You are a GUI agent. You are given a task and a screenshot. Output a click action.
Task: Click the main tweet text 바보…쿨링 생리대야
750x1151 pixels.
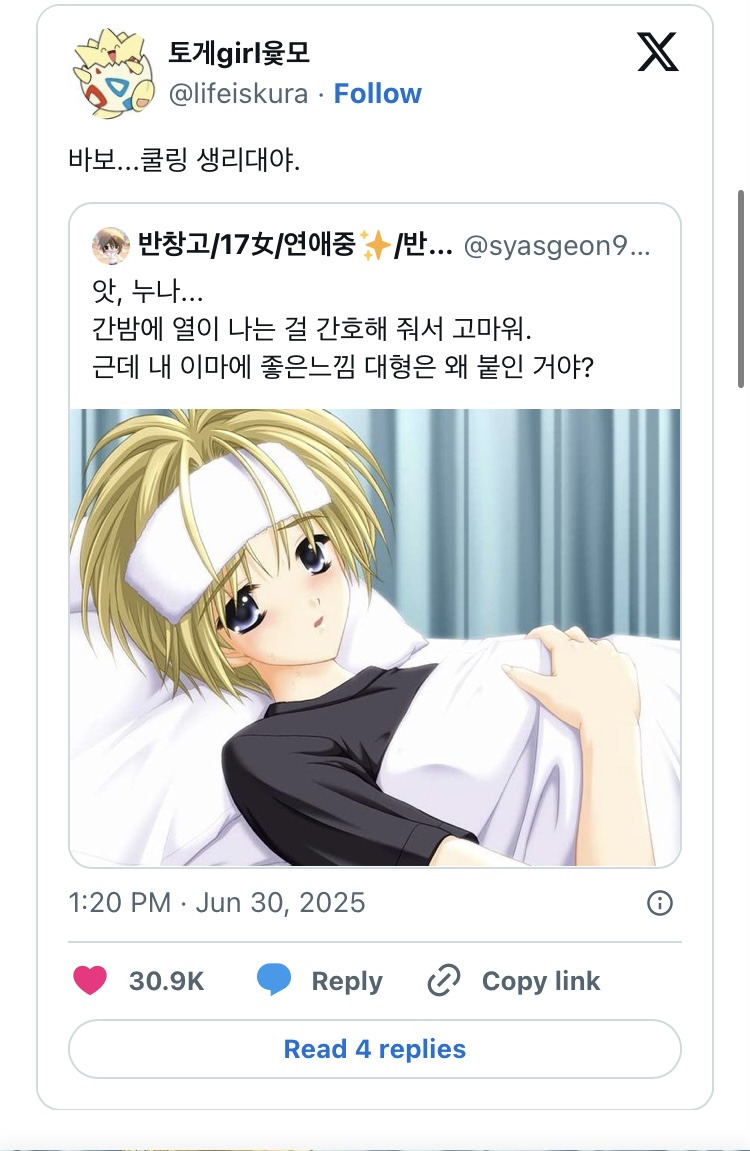(x=184, y=159)
